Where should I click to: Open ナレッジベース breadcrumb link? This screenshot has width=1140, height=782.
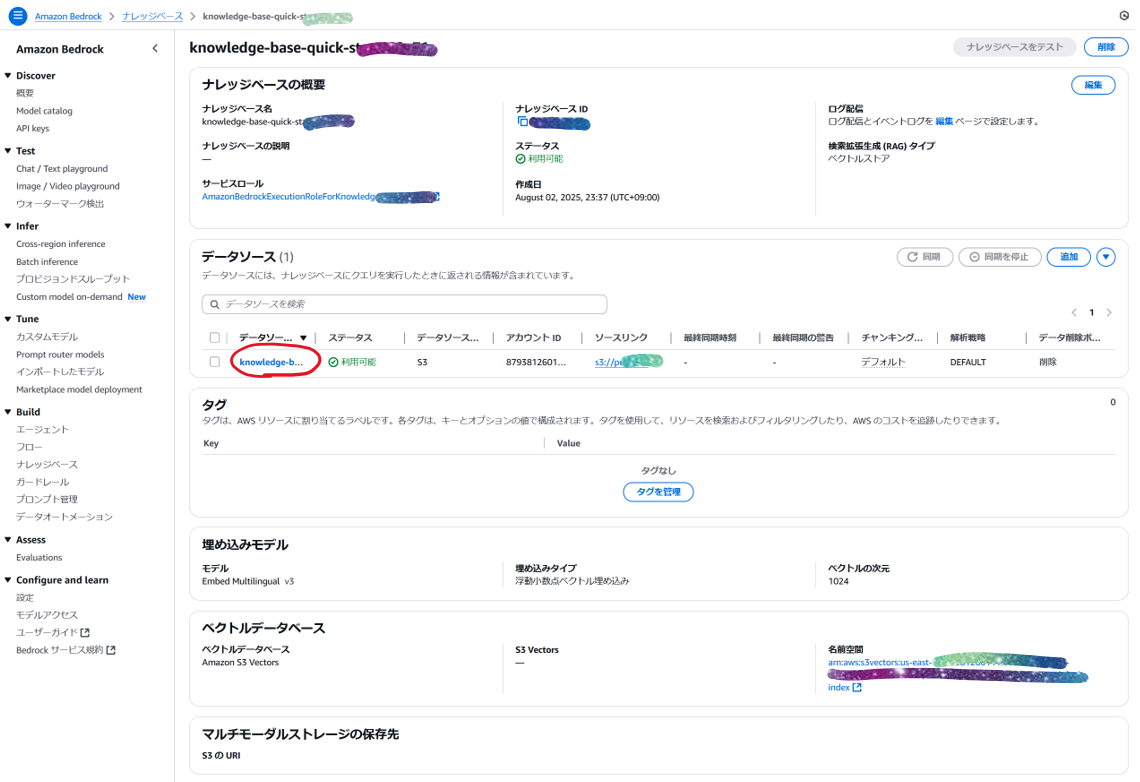(152, 16)
